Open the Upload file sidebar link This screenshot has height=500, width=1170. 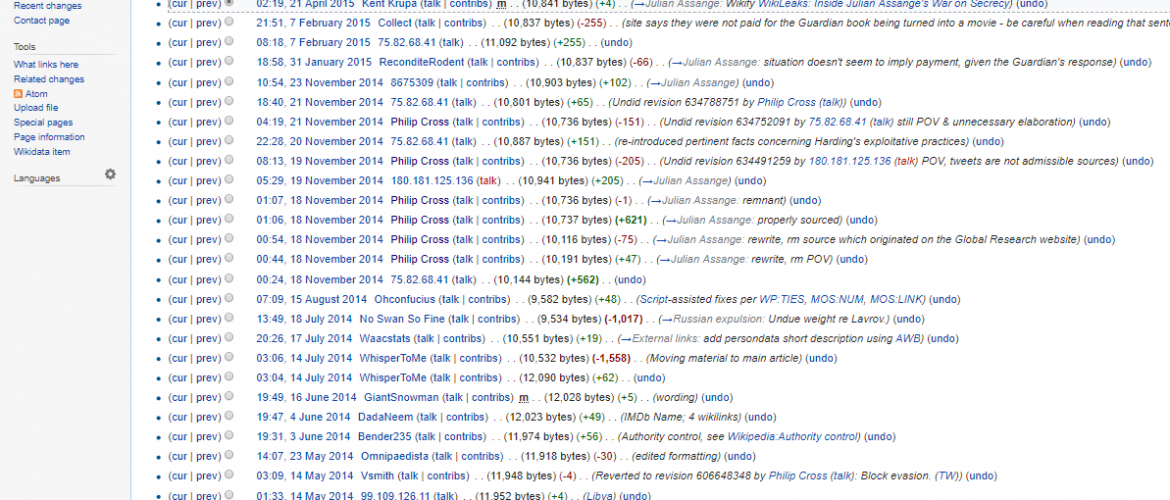(35, 108)
